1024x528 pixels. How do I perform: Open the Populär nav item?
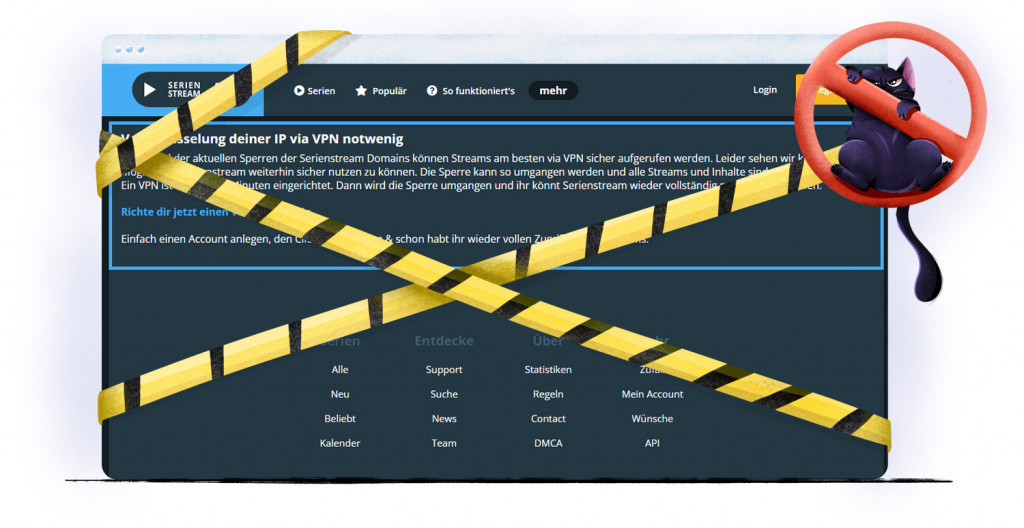(381, 91)
